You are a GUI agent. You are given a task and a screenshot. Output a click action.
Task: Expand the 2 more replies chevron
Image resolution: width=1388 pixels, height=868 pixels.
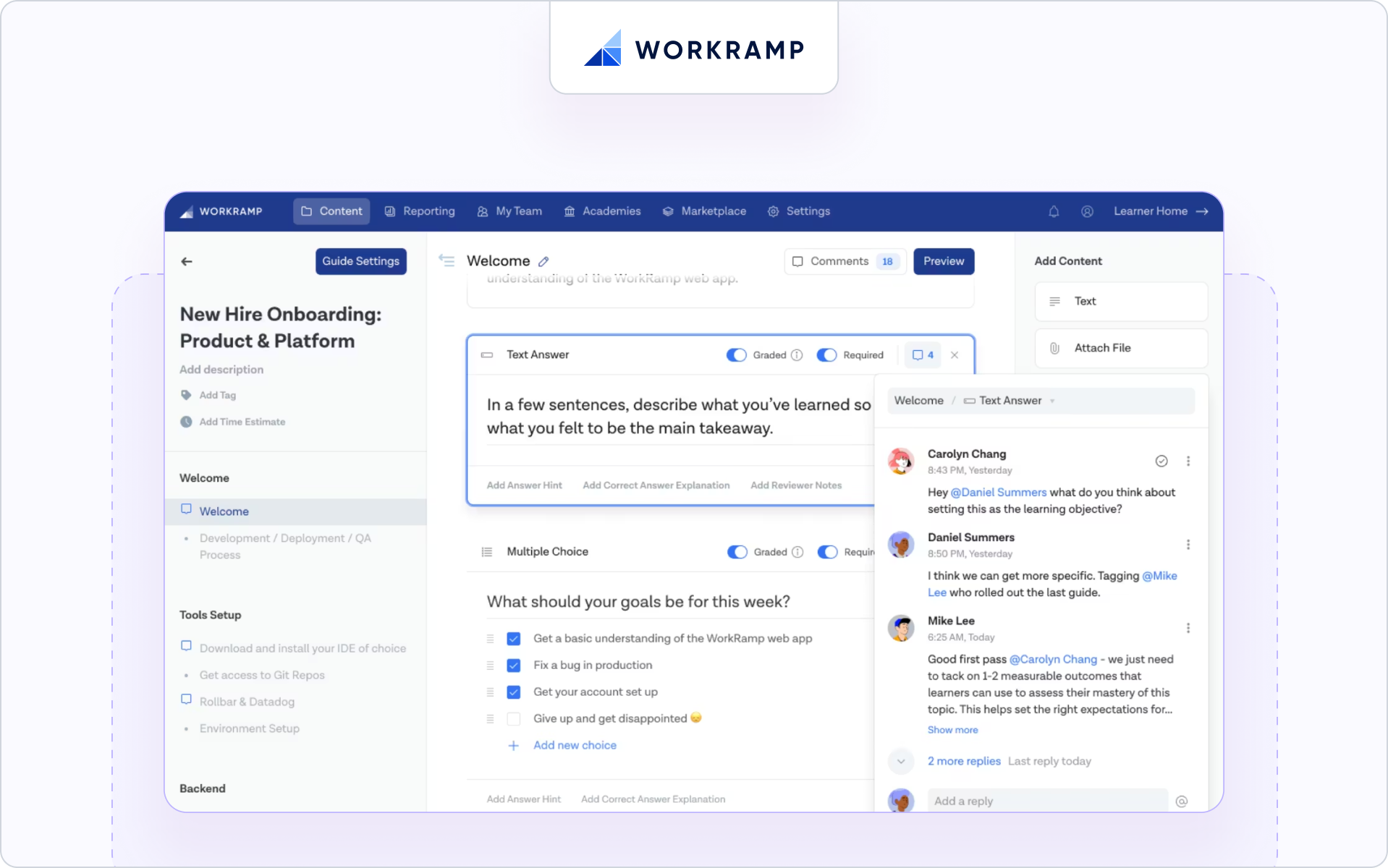pos(901,761)
